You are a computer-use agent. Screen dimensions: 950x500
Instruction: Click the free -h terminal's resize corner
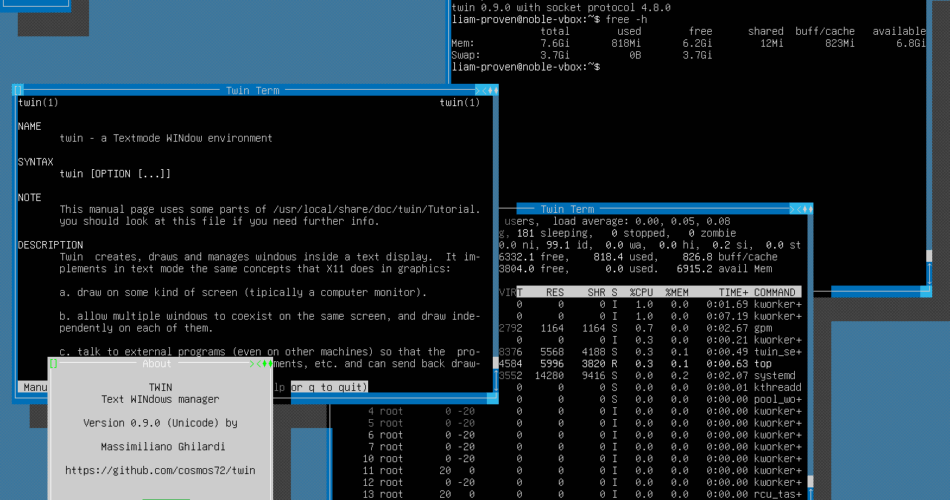926,292
